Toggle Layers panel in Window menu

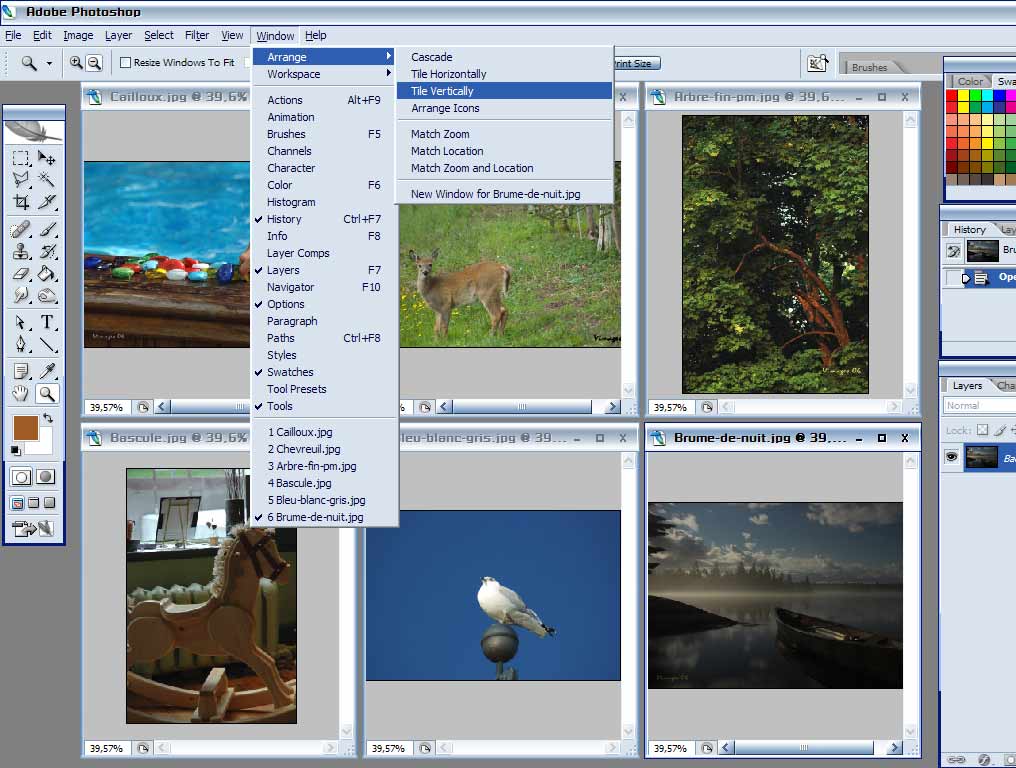pyautogui.click(x=324, y=270)
